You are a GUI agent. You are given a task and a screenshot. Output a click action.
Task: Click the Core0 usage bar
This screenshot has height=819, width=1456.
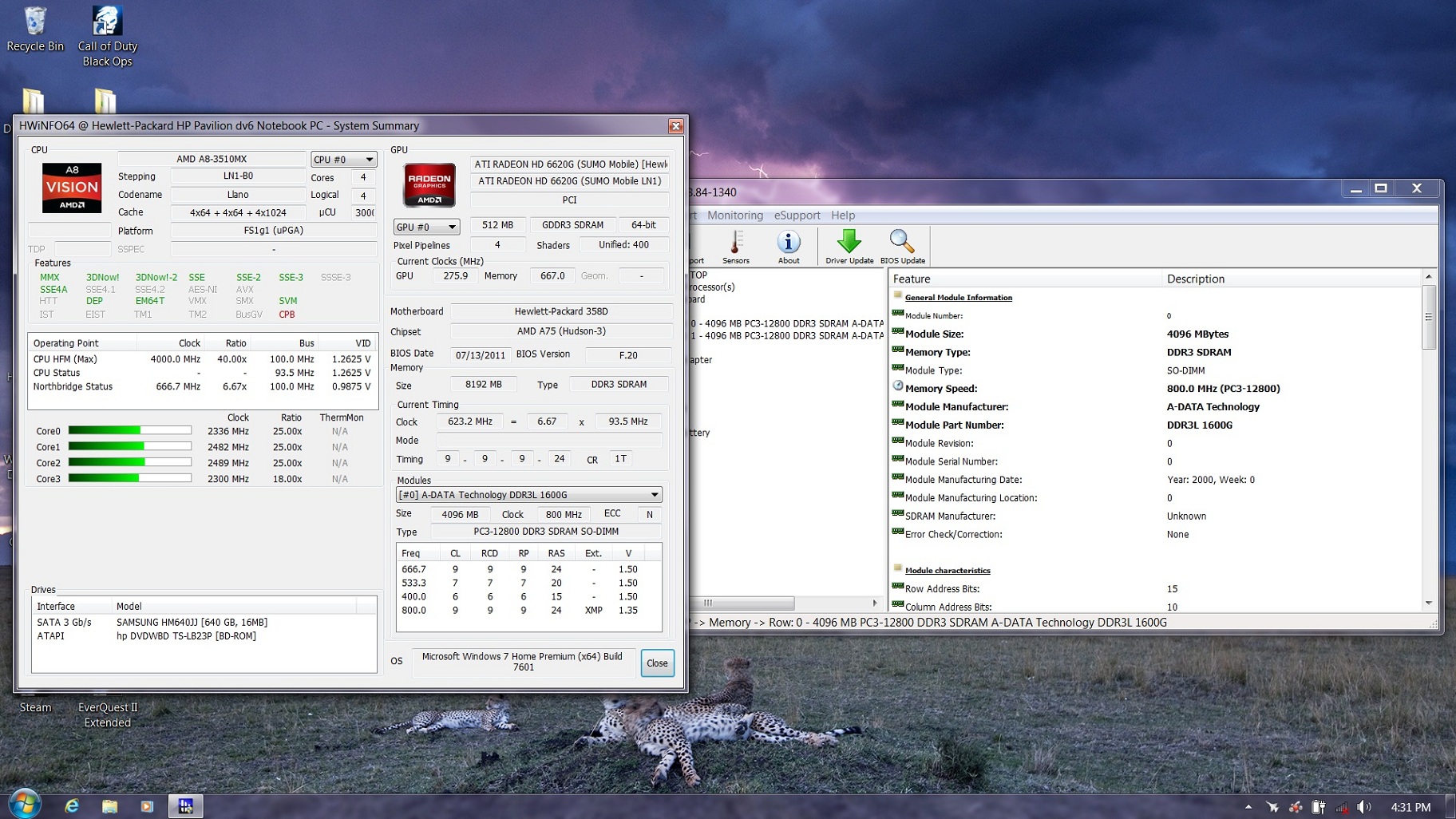pos(130,430)
